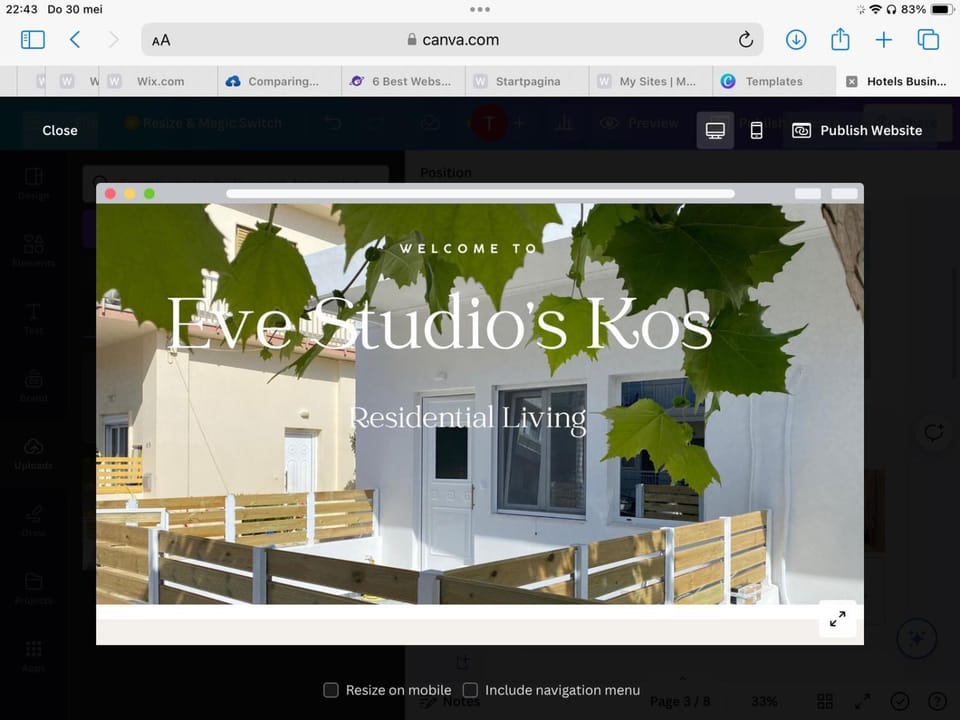Open the AA page settings menu
960x720 pixels.
point(161,41)
